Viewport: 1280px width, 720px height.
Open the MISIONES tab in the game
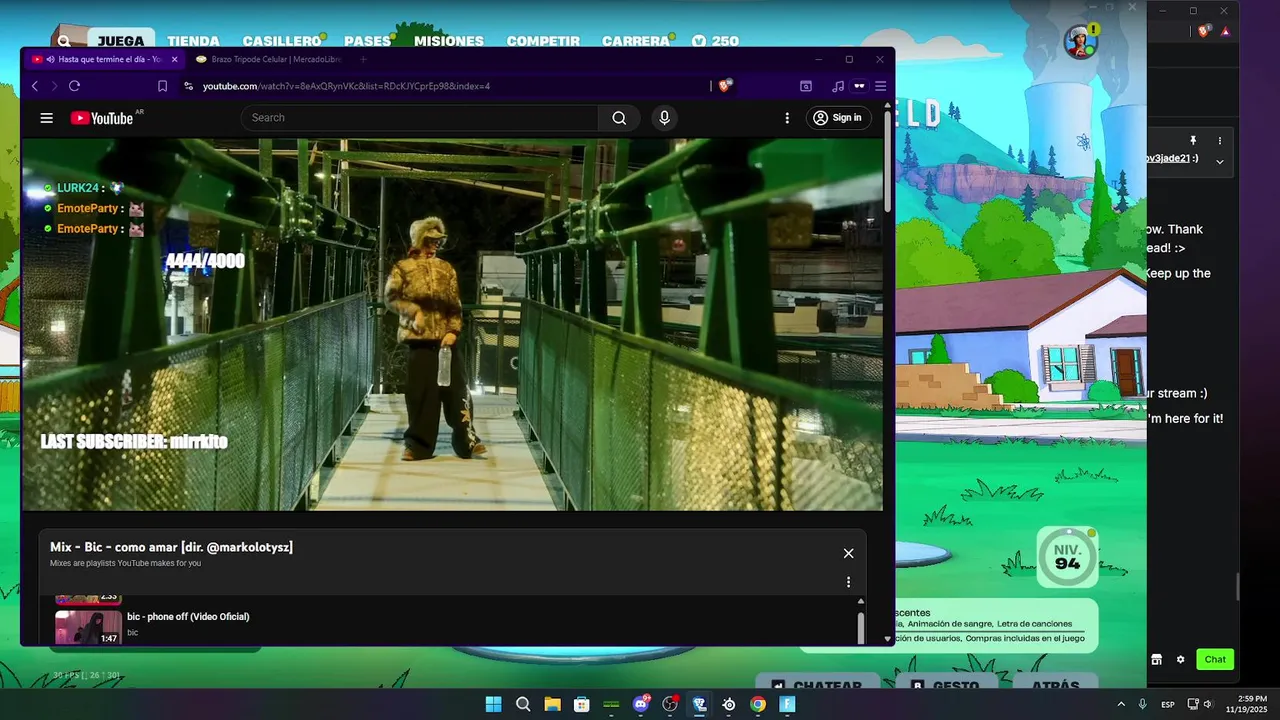[449, 41]
